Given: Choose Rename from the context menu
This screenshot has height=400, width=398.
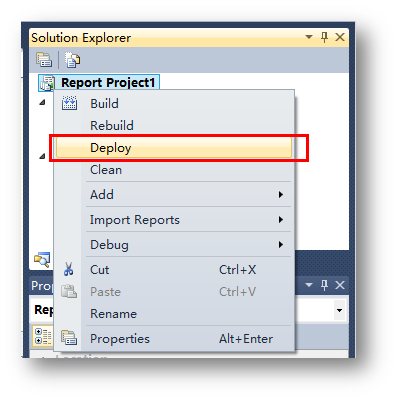Looking at the screenshot, I should point(174,314).
